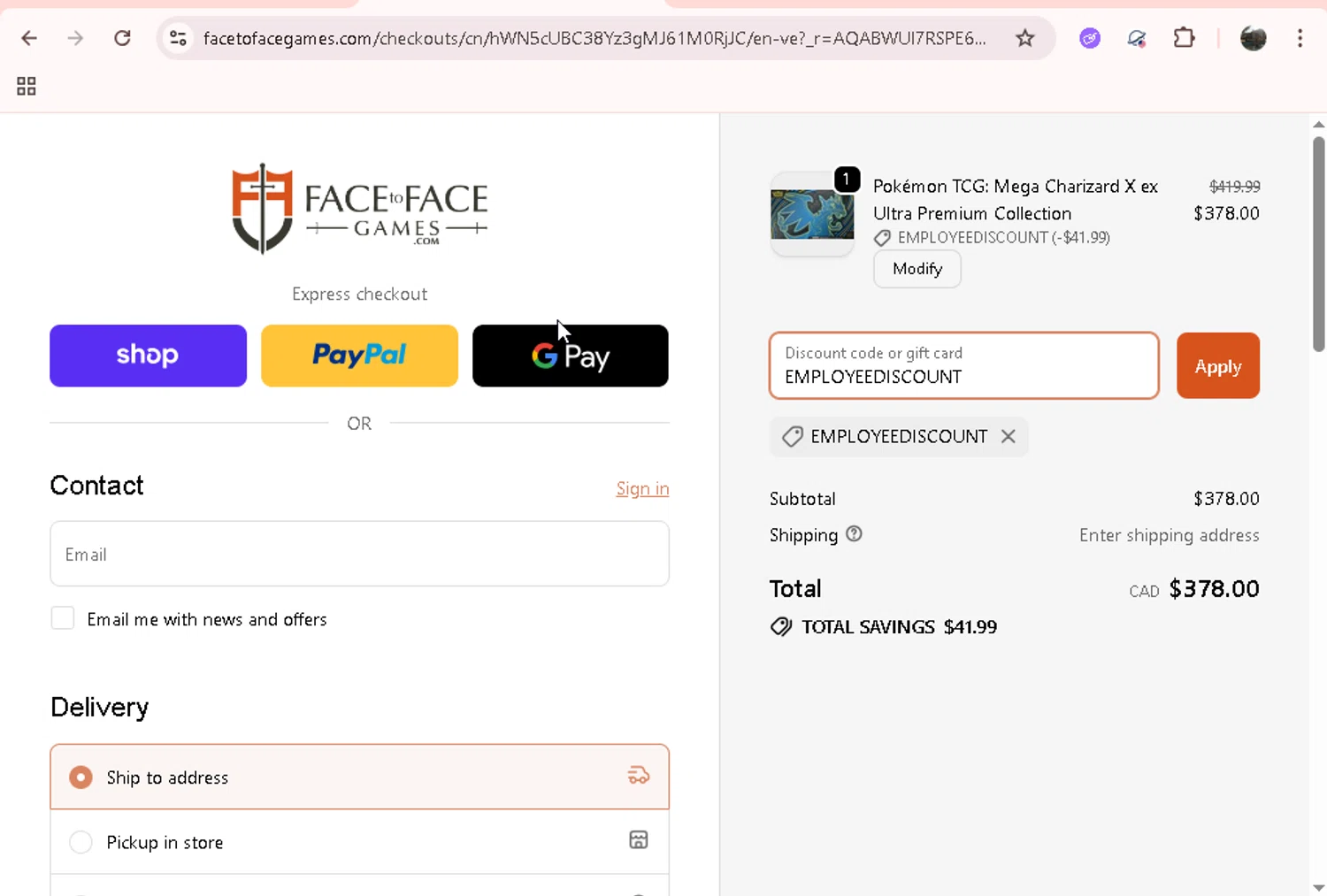Click the Face to Face Games logo
The height and width of the screenshot is (896, 1327).
(359, 209)
